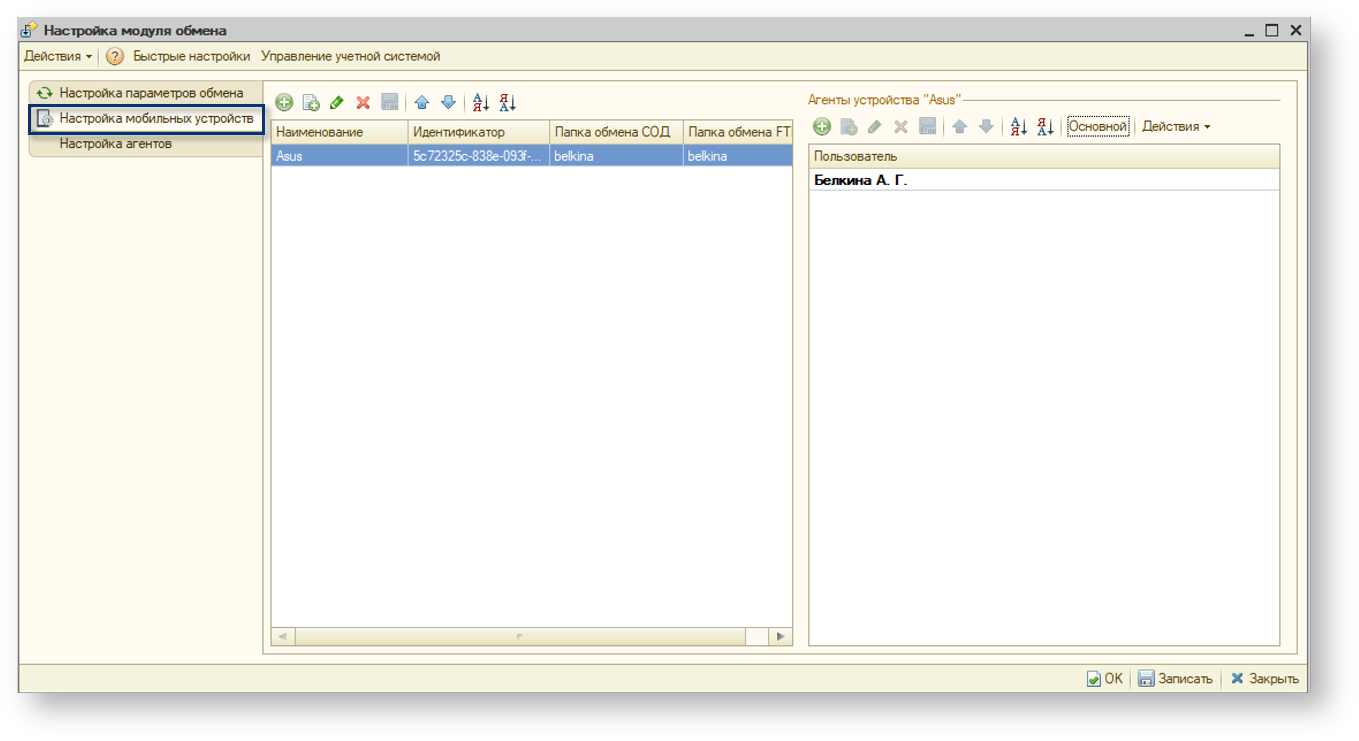Delete agent entry in agents toolbar
This screenshot has height=741, width=1359.
click(901, 127)
